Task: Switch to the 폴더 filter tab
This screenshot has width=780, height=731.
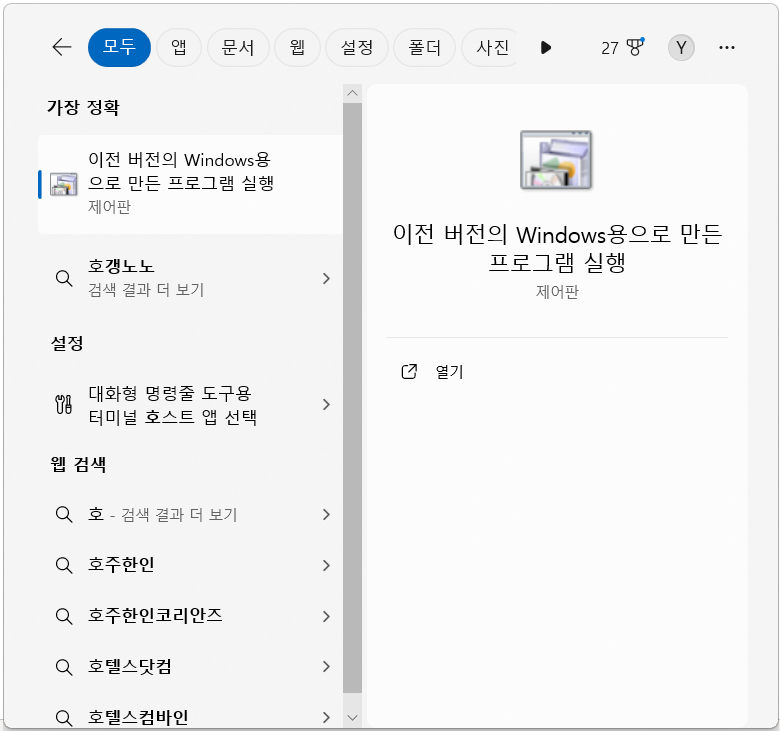Action: (x=424, y=48)
